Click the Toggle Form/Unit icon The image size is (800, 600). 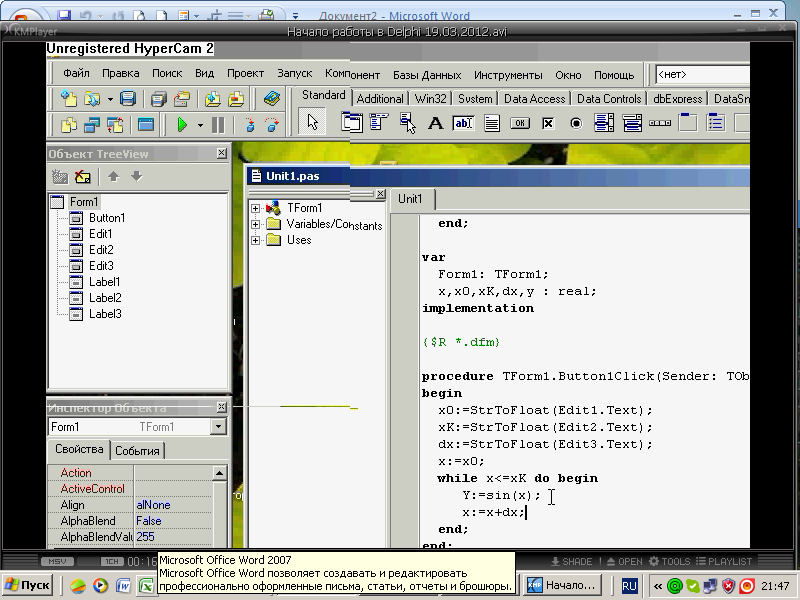pos(115,124)
